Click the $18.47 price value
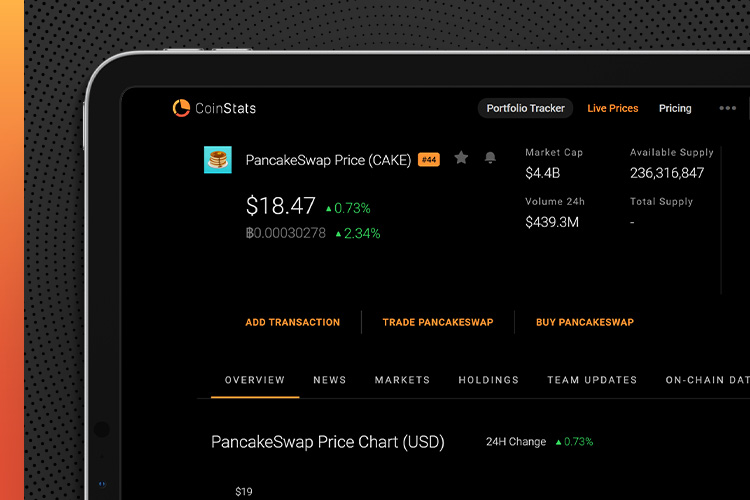The image size is (750, 500). [x=280, y=206]
